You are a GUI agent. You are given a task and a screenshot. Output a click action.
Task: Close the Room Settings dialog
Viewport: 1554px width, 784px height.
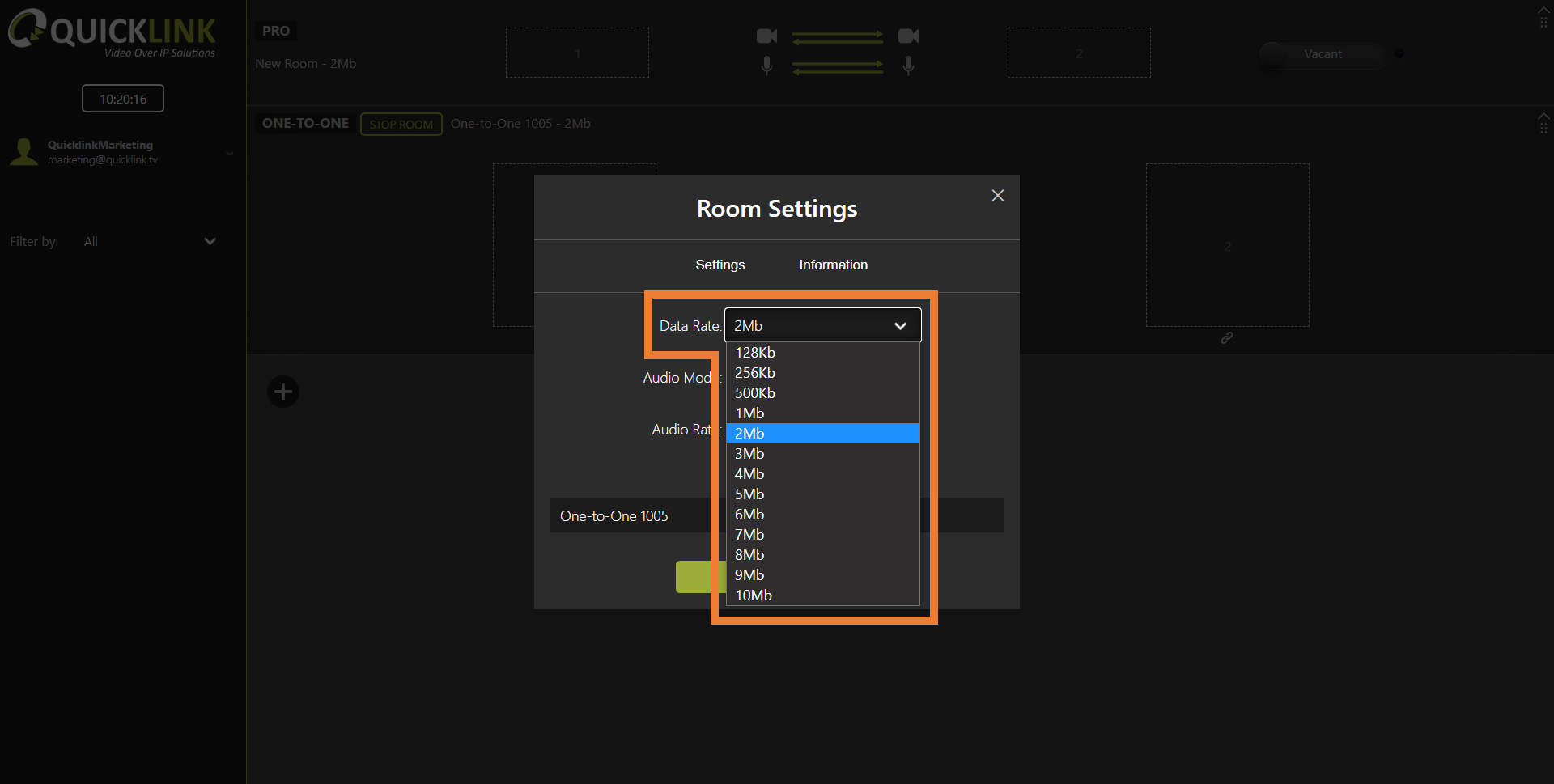pyautogui.click(x=997, y=196)
